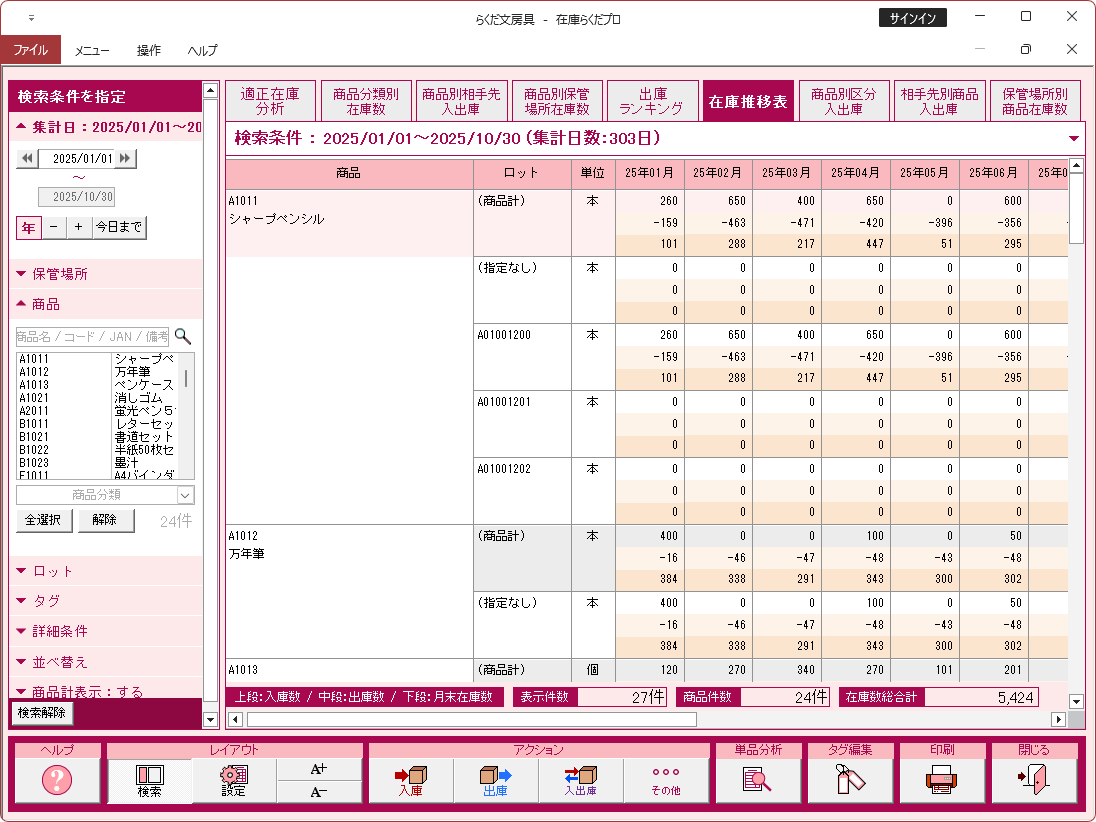The image size is (1096, 822).
Task: Click the magnifier search icon beside product field
Action: point(183,337)
